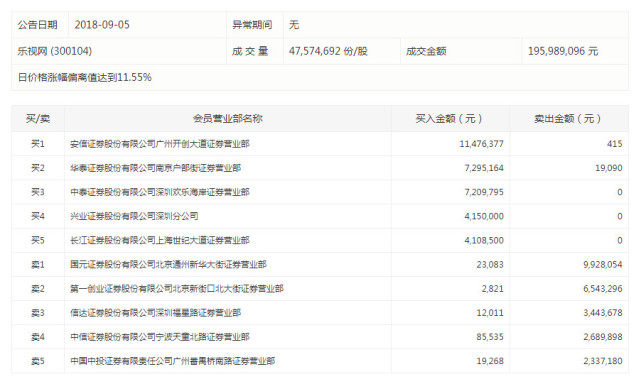Select the 买2 row label
Viewport: 641px width, 379px height.
coord(38,168)
